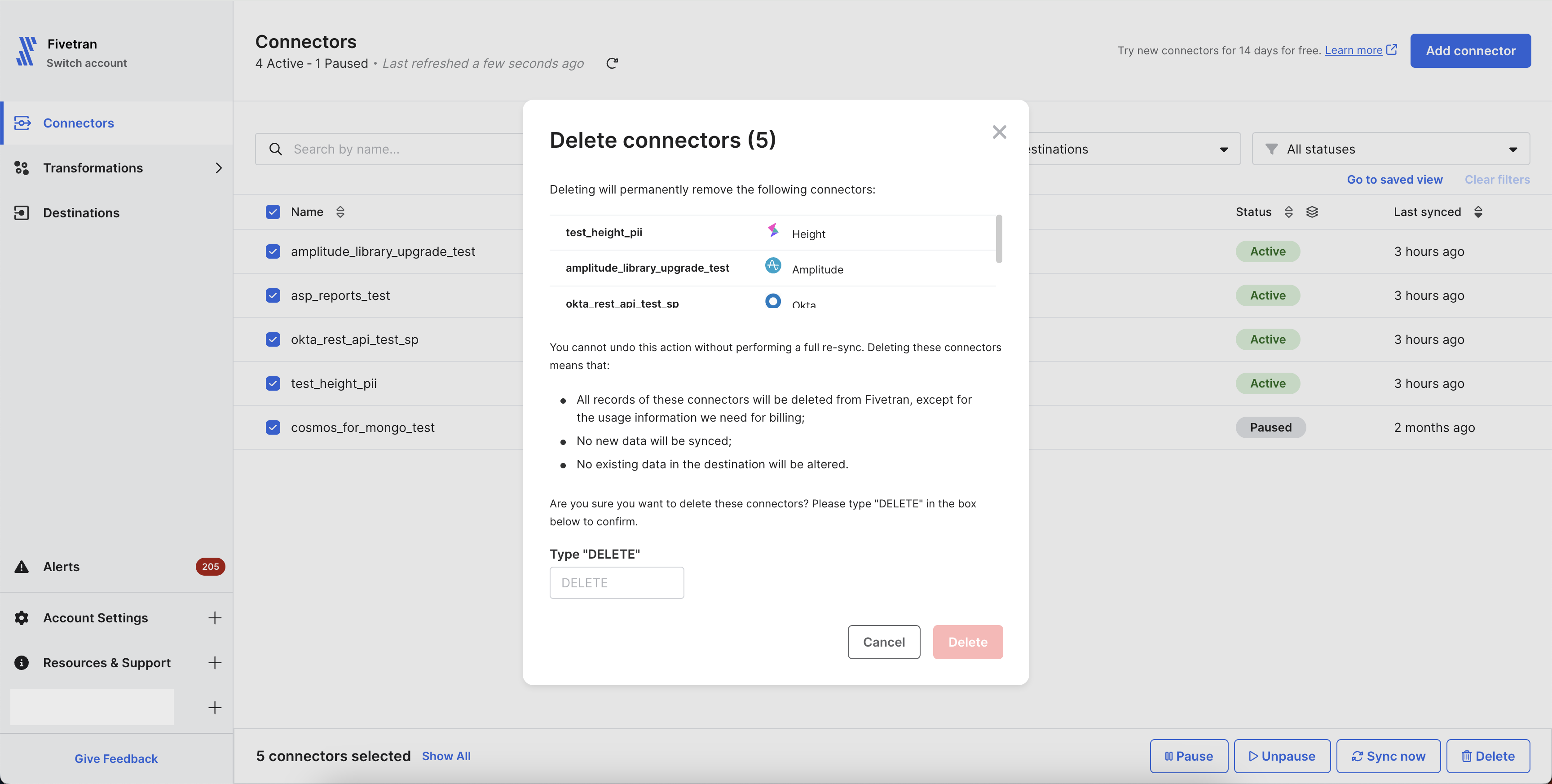Expand Account Settings with plus icon
The width and height of the screenshot is (1552, 784).
(x=215, y=618)
